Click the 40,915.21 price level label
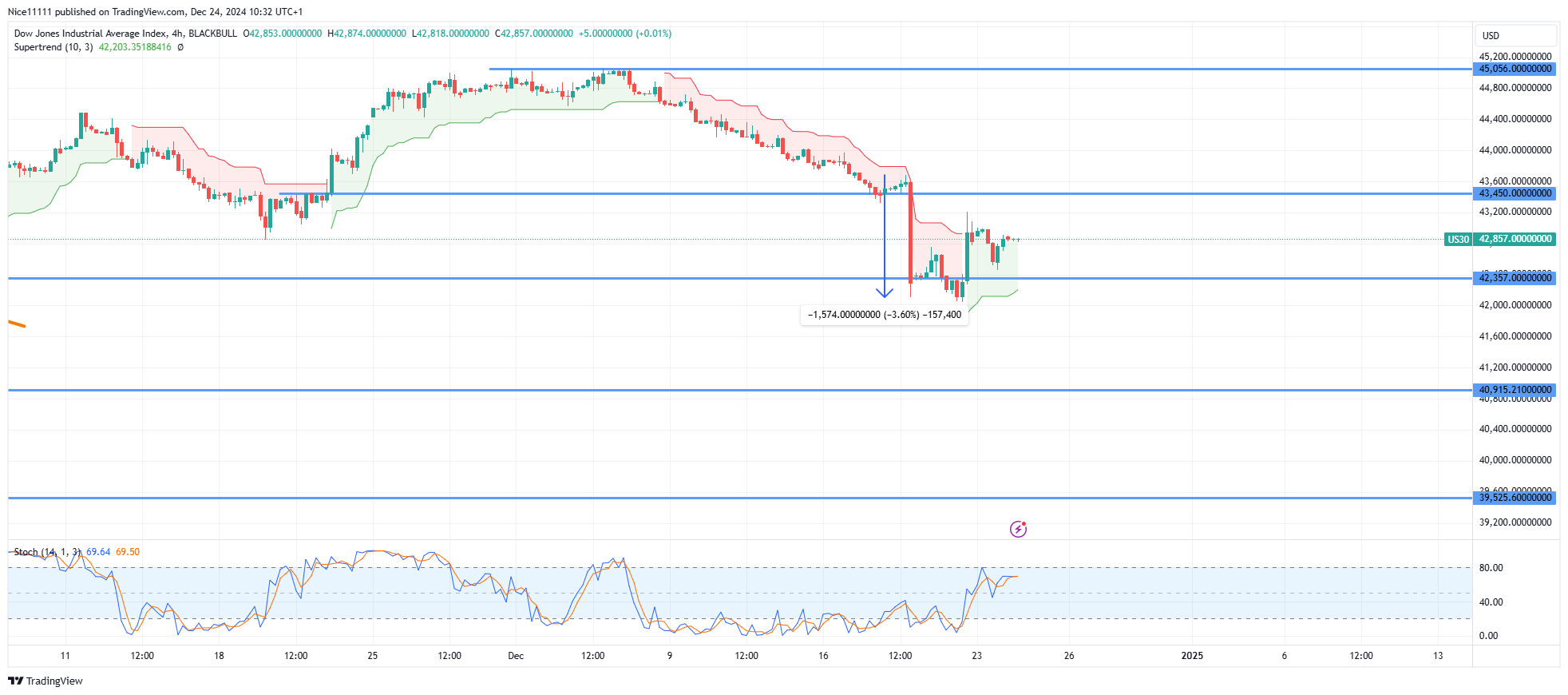 click(1515, 390)
